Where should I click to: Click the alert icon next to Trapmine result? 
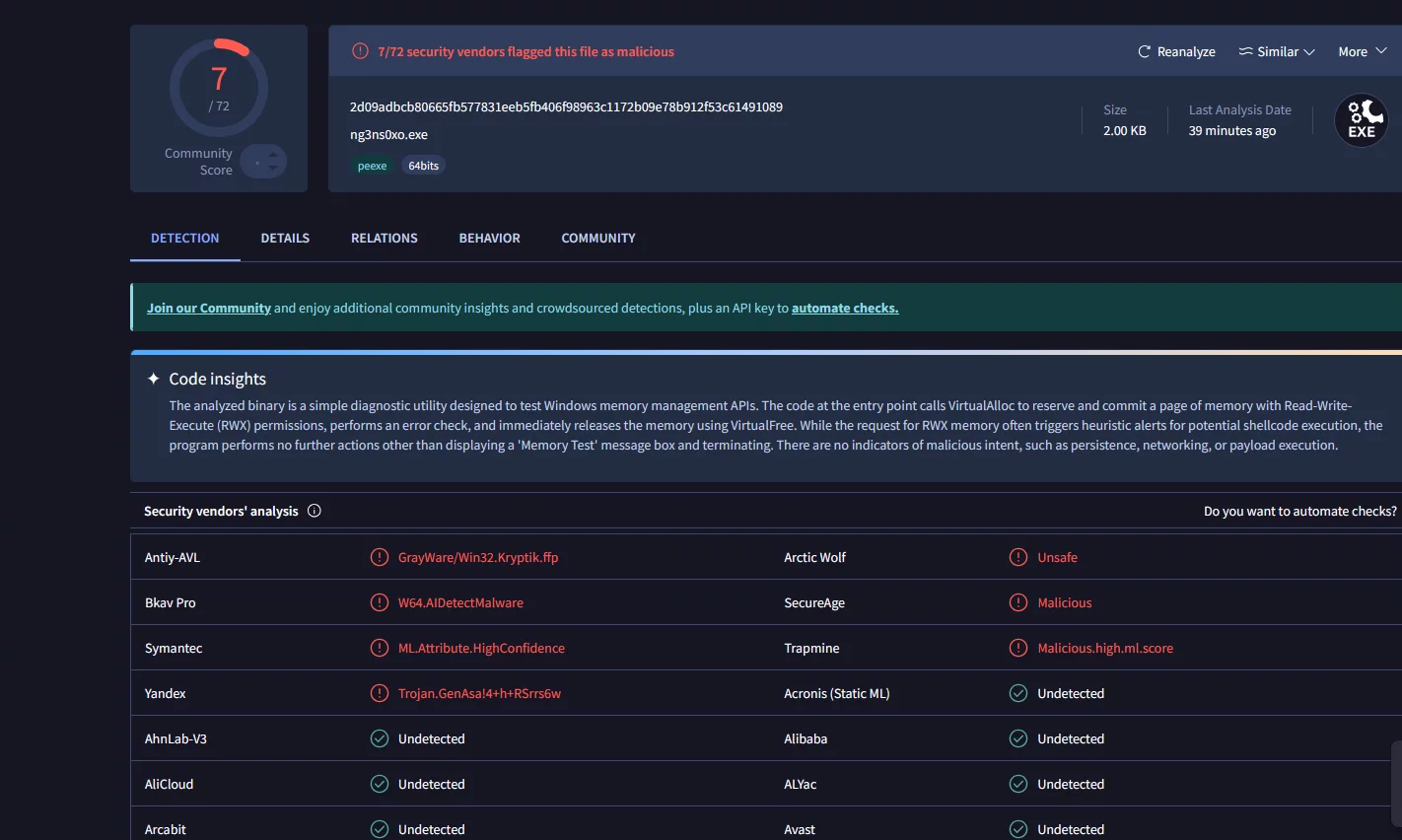pyautogui.click(x=1018, y=648)
